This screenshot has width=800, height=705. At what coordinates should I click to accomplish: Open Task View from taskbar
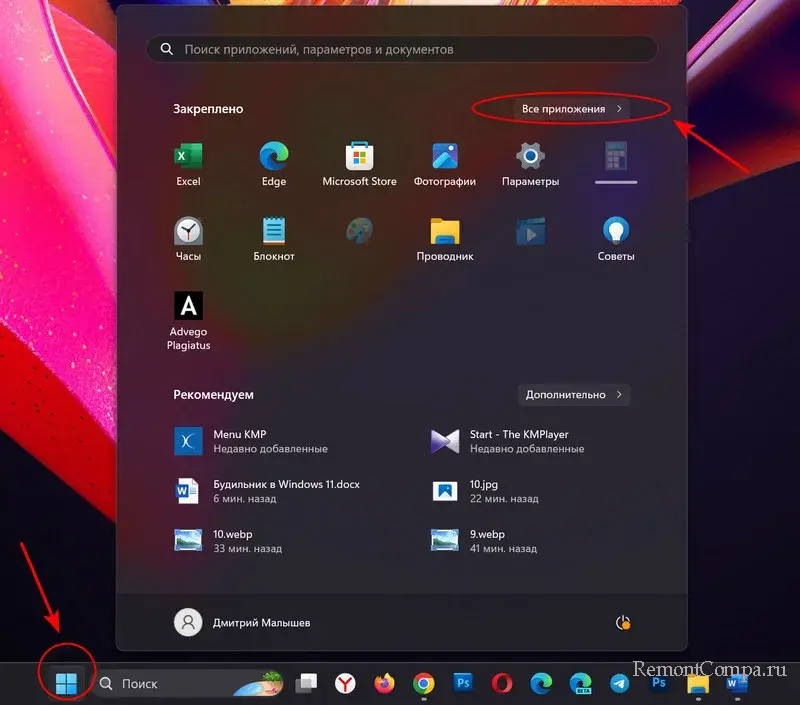tap(307, 684)
